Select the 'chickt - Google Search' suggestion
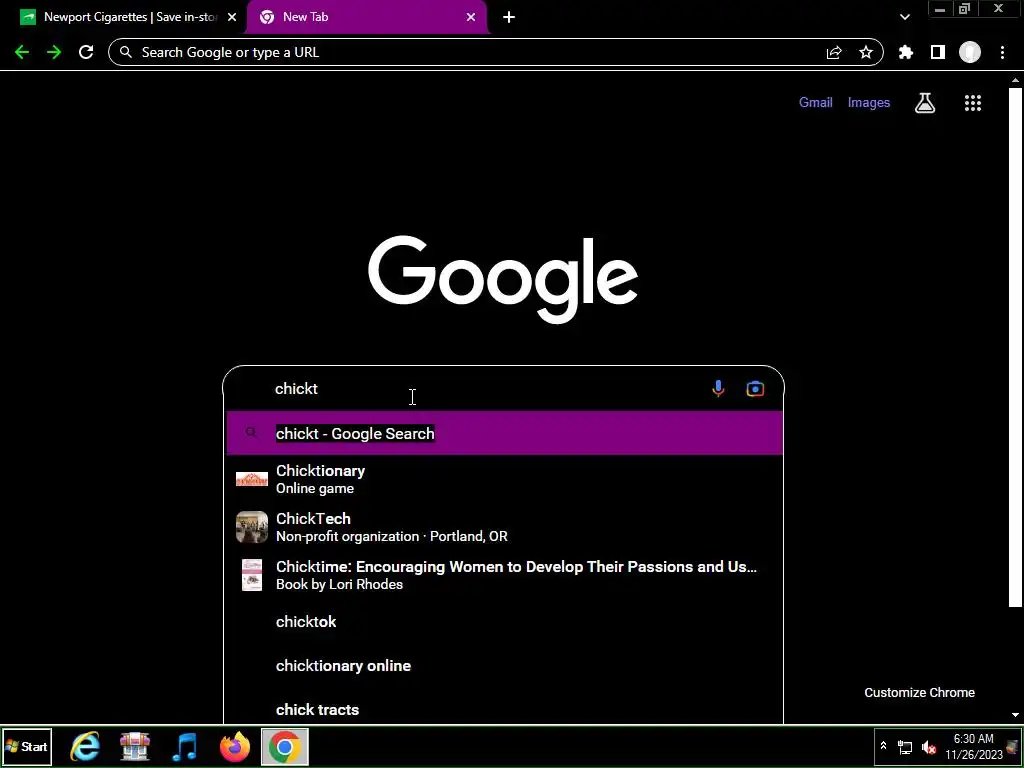This screenshot has height=768, width=1024. click(504, 433)
